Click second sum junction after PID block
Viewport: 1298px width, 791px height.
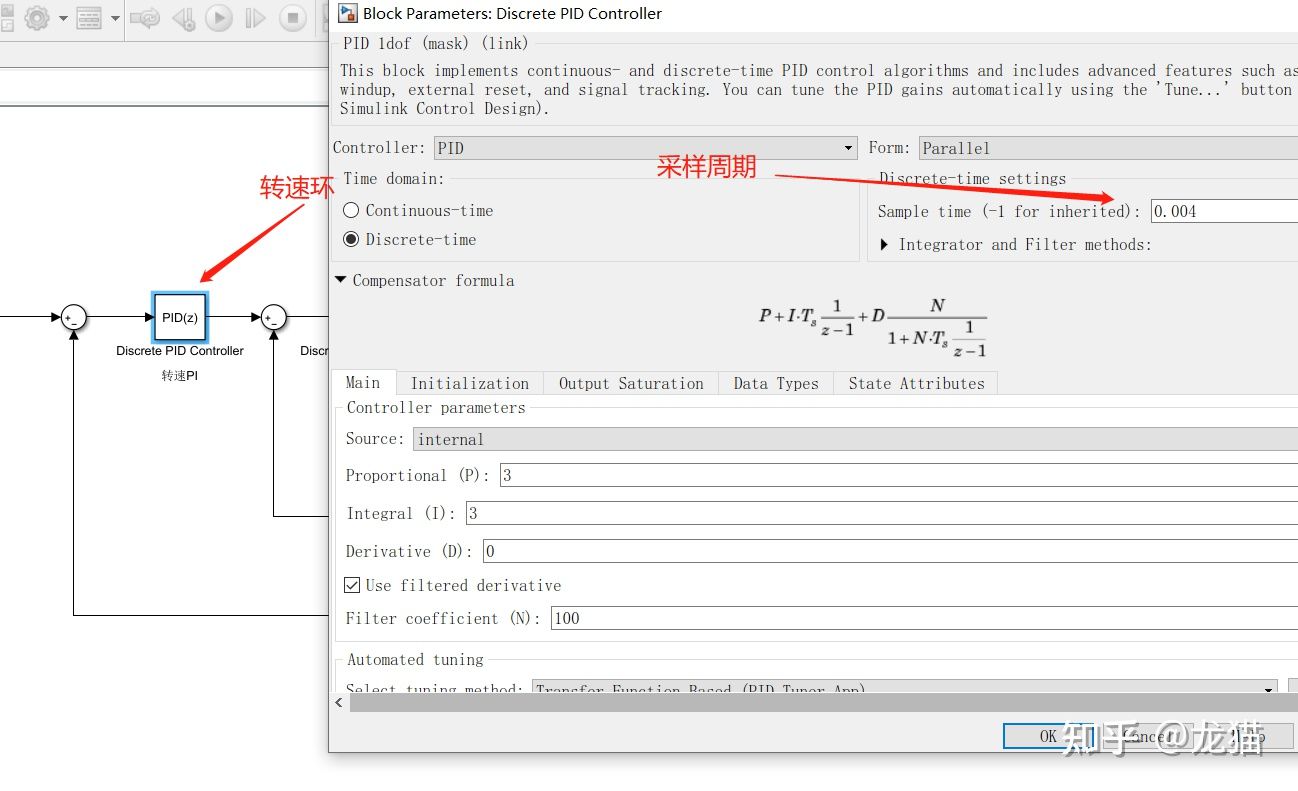coord(273,318)
